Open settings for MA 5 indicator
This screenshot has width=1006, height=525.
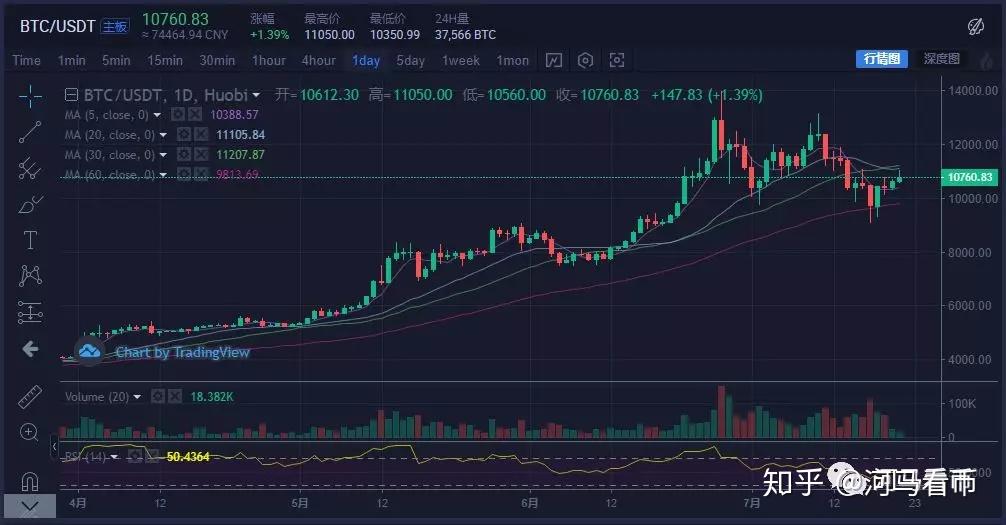[178, 115]
